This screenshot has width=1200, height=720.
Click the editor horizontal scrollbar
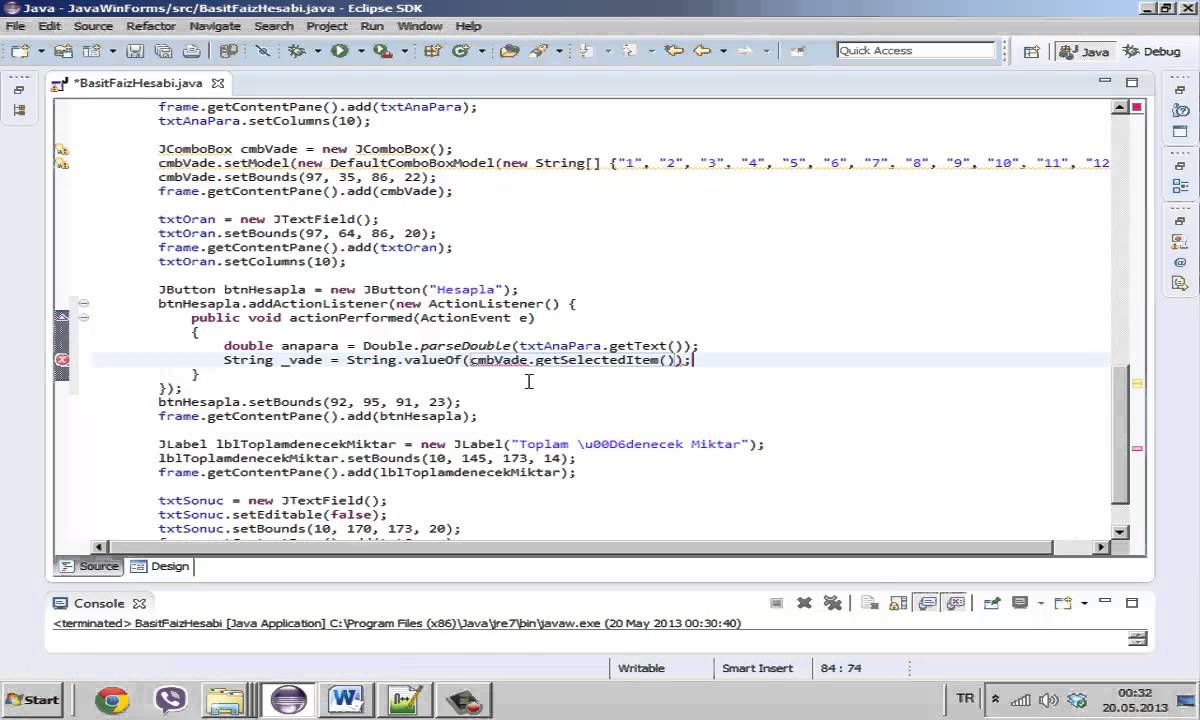580,547
